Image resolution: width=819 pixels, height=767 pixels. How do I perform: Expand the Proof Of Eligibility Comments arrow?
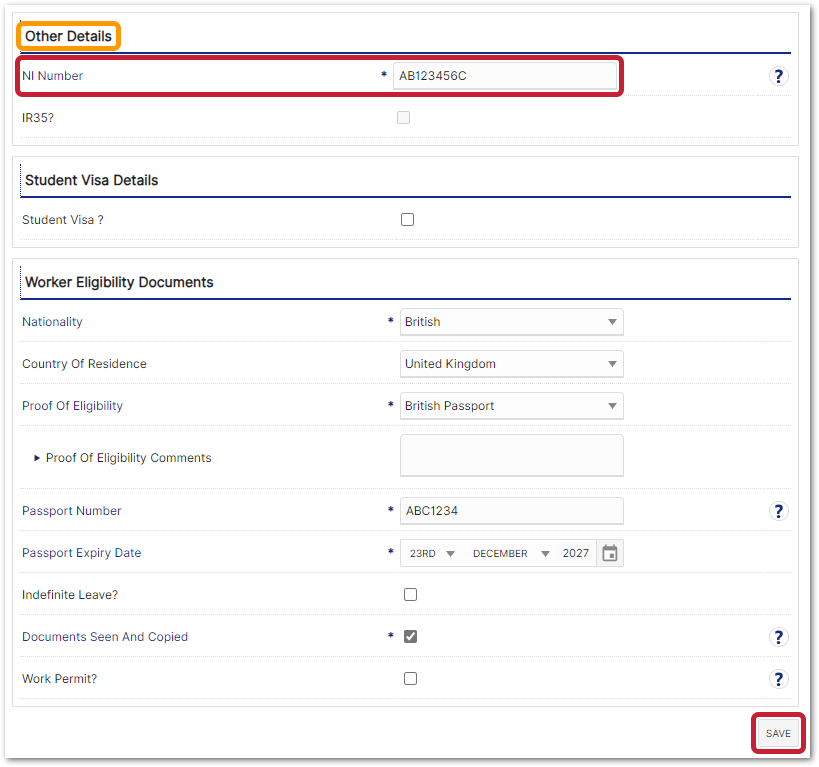click(37, 458)
